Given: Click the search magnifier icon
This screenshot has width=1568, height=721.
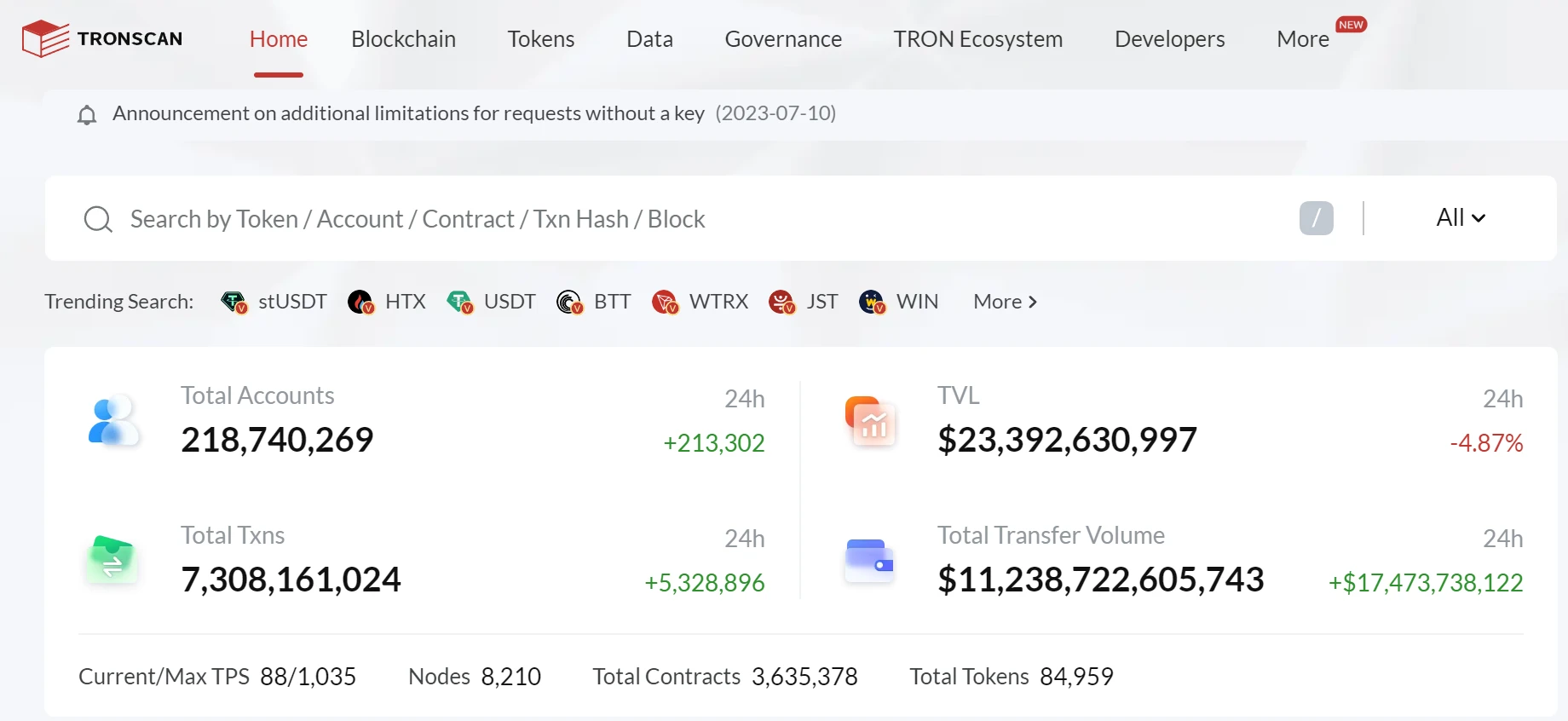Looking at the screenshot, I should point(98,219).
